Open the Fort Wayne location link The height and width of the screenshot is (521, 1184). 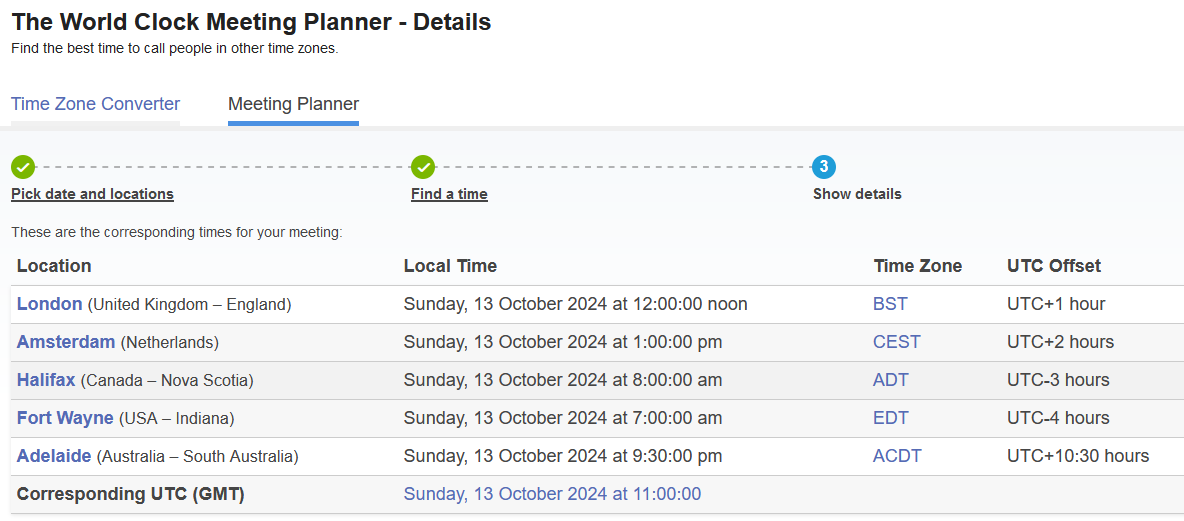[x=65, y=418]
